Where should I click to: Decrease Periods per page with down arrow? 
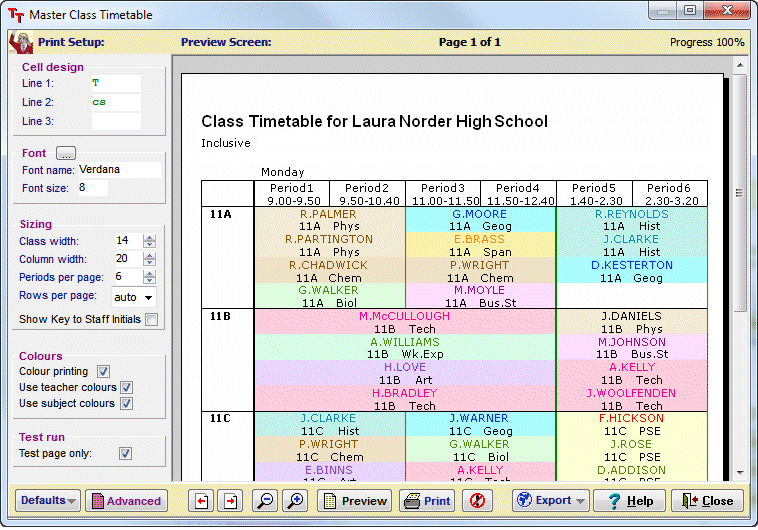pos(149,280)
